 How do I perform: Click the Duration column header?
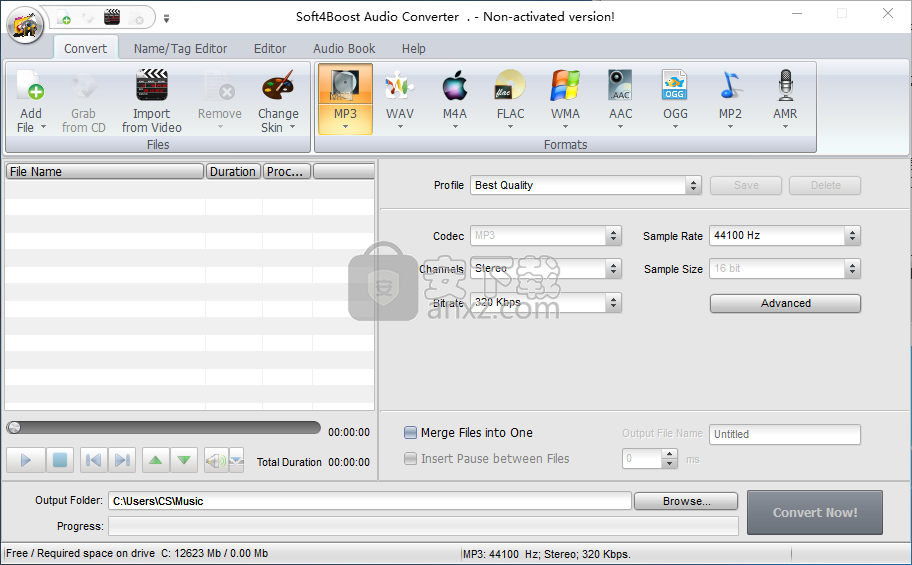click(x=233, y=171)
